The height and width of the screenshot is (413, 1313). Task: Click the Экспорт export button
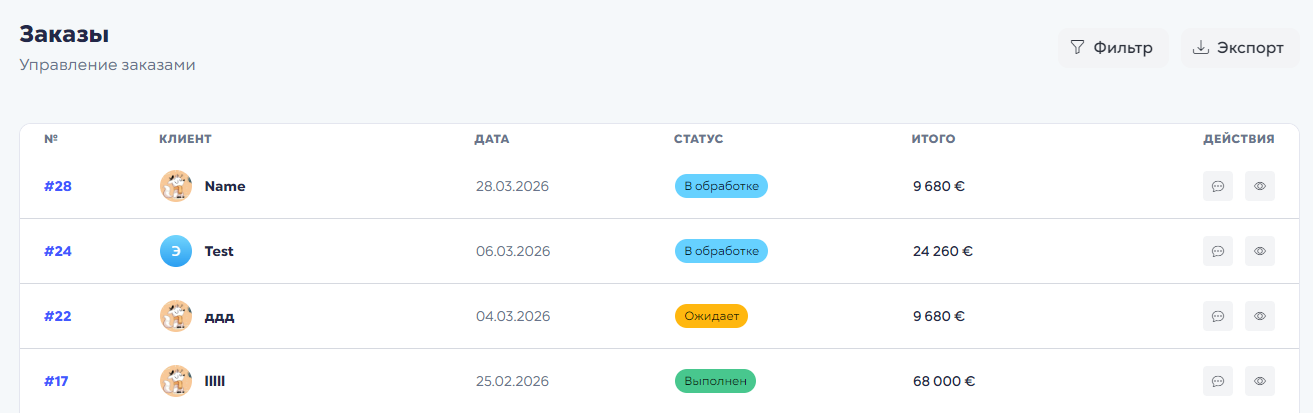tap(1239, 48)
